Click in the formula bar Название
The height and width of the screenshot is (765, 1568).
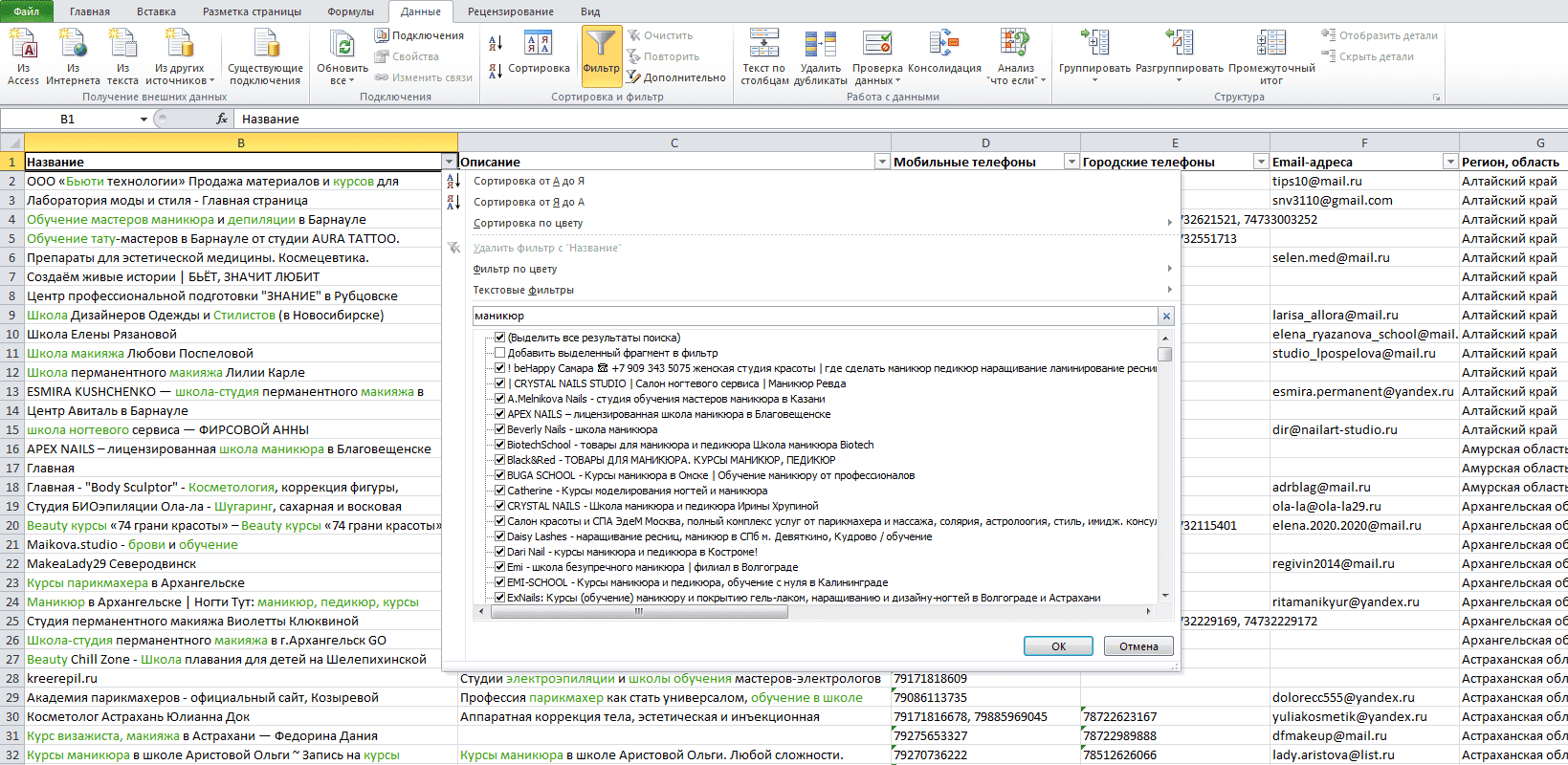[899, 119]
